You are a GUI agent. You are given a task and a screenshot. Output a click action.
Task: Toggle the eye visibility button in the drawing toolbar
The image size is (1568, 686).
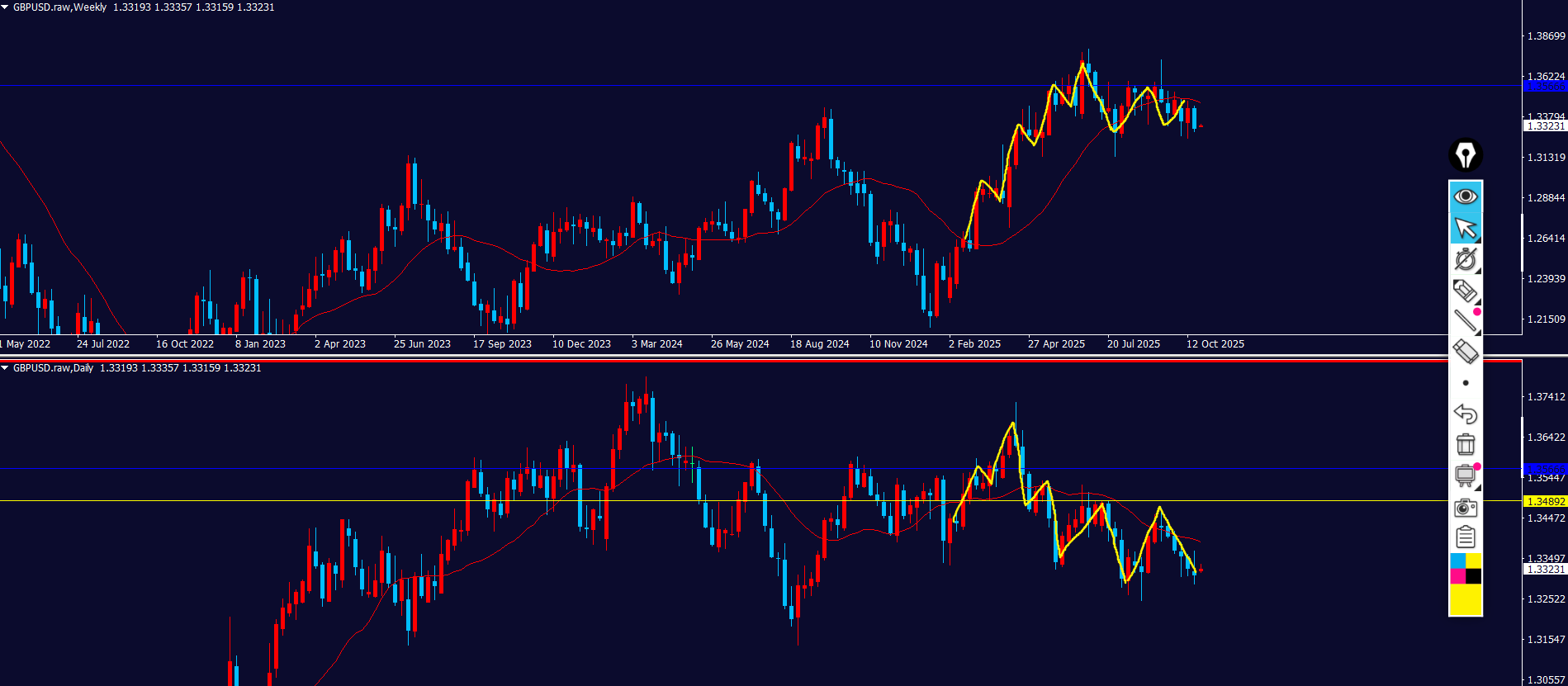point(1466,196)
